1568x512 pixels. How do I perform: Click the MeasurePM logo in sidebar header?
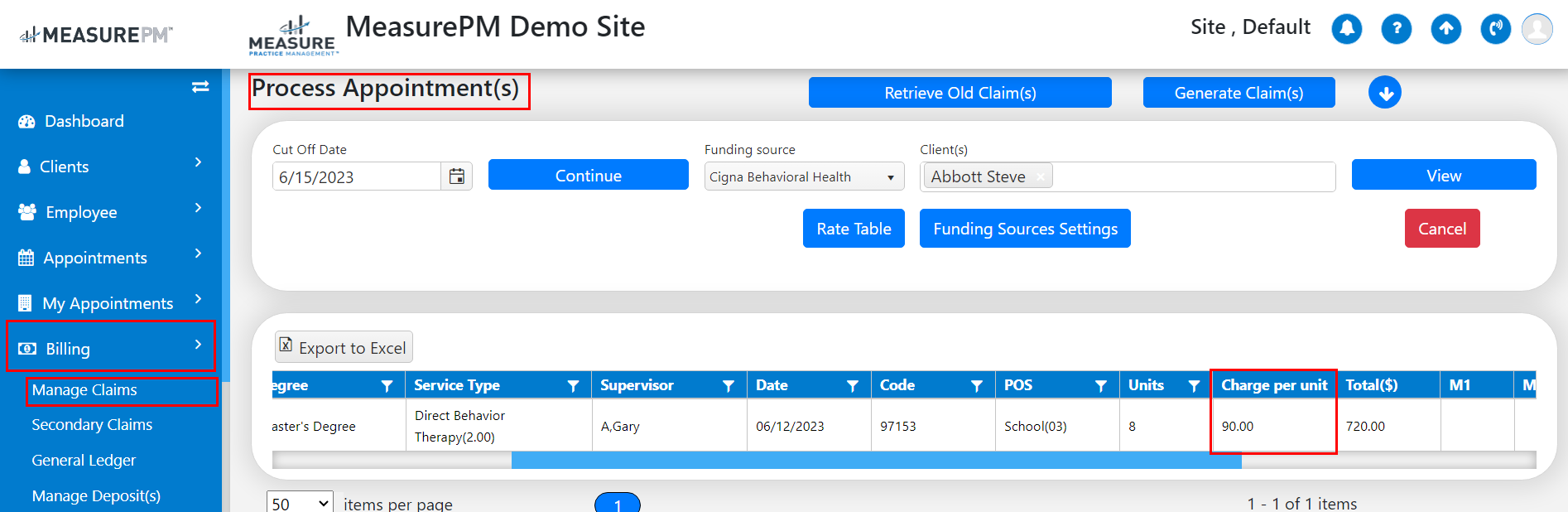click(96, 35)
